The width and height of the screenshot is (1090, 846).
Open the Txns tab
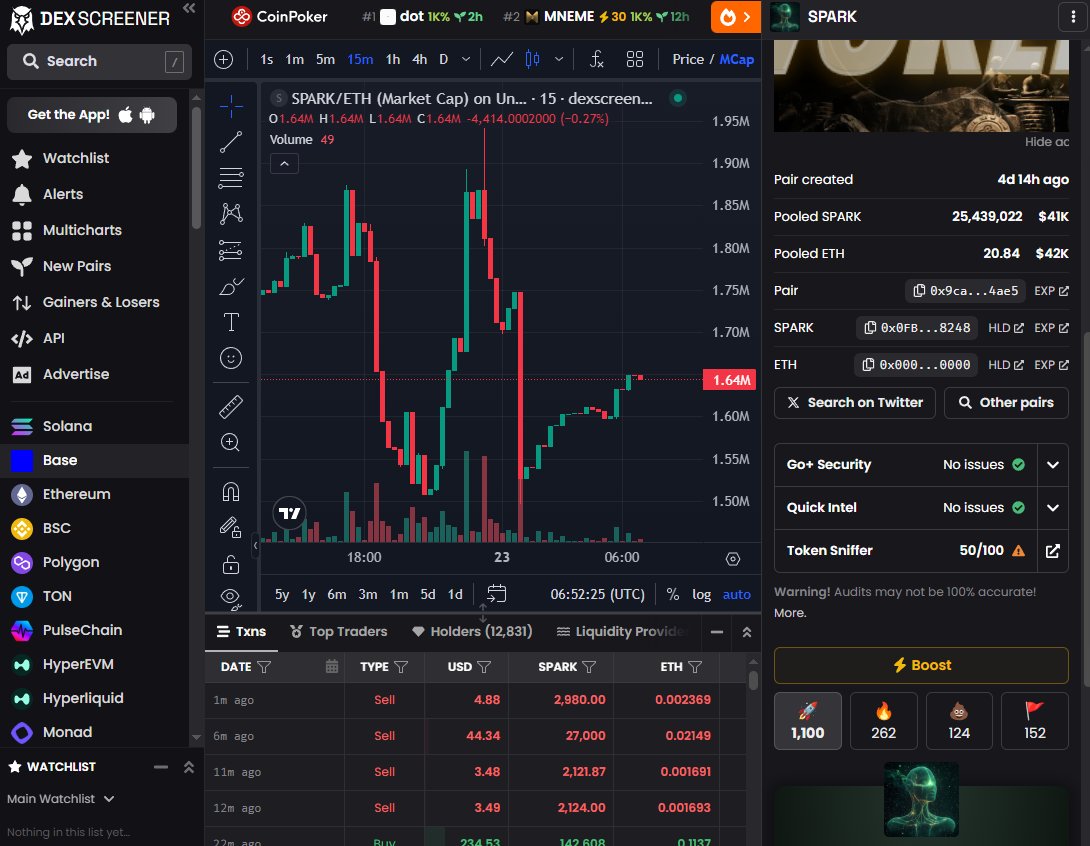coord(241,631)
